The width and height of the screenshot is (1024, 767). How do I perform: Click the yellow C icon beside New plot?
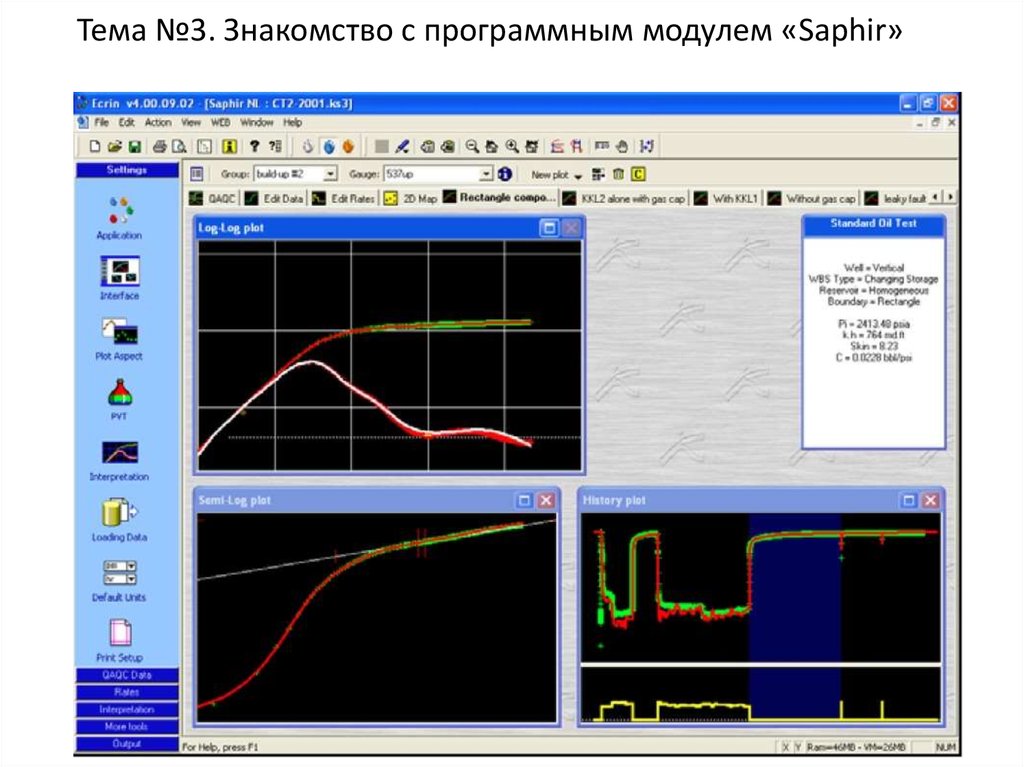tap(638, 174)
